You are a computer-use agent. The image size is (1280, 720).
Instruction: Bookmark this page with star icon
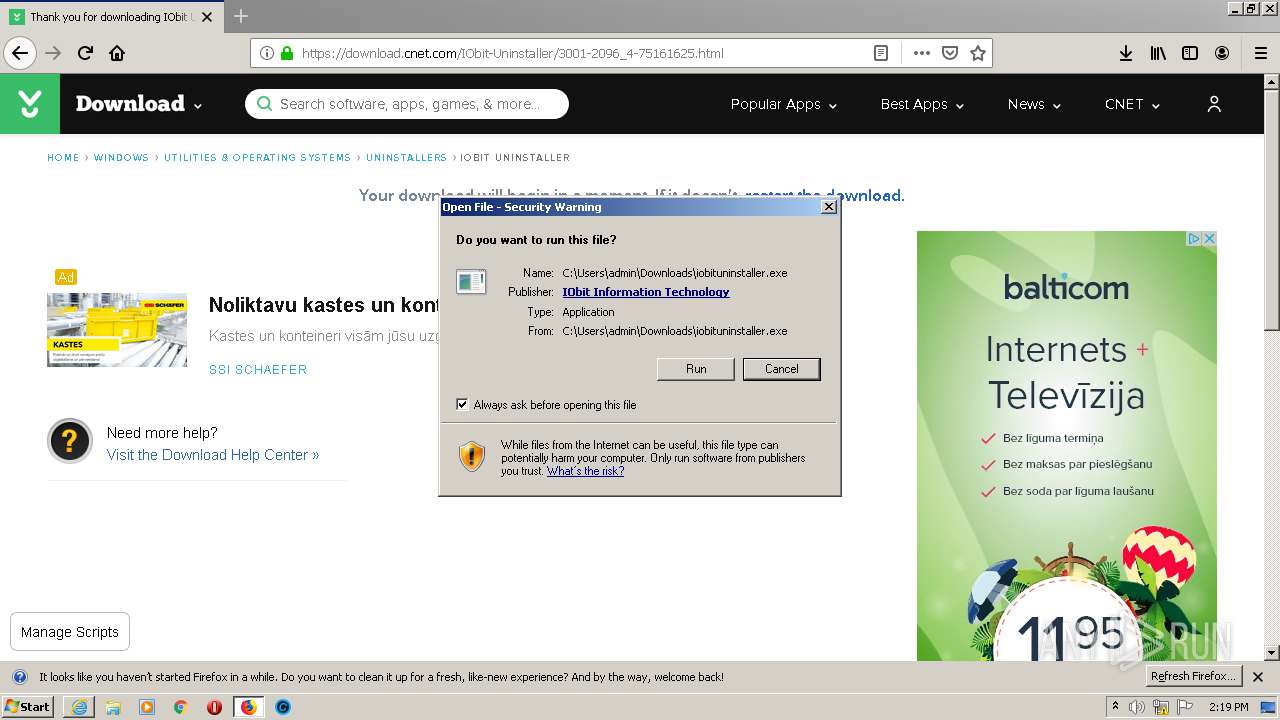978,53
